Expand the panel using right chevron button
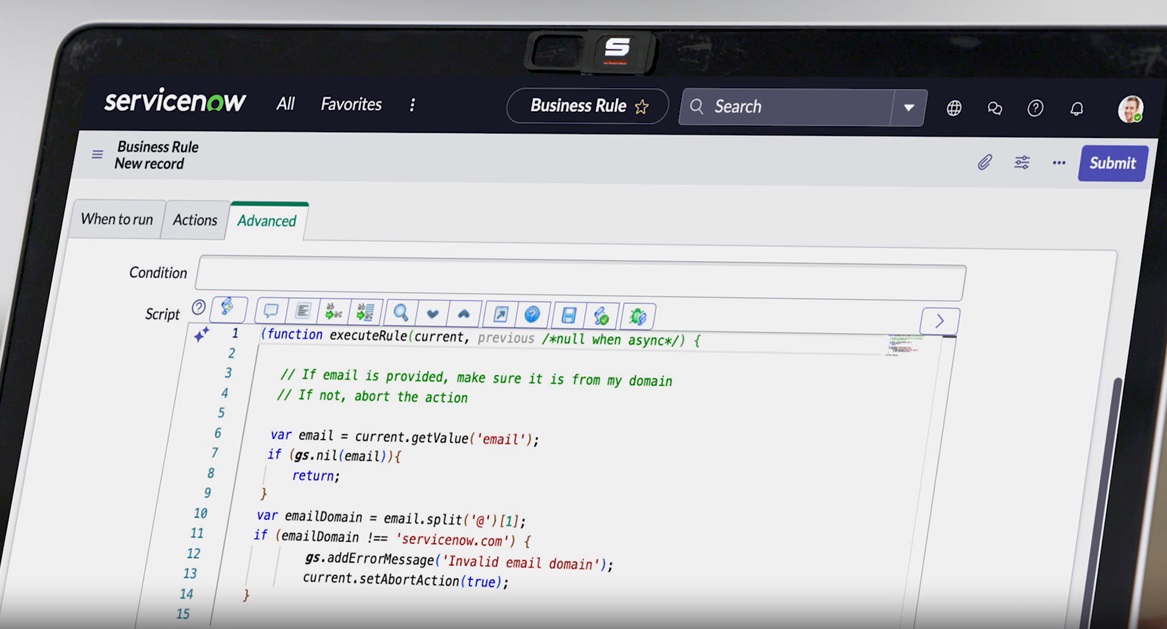The width and height of the screenshot is (1167, 629). (939, 321)
